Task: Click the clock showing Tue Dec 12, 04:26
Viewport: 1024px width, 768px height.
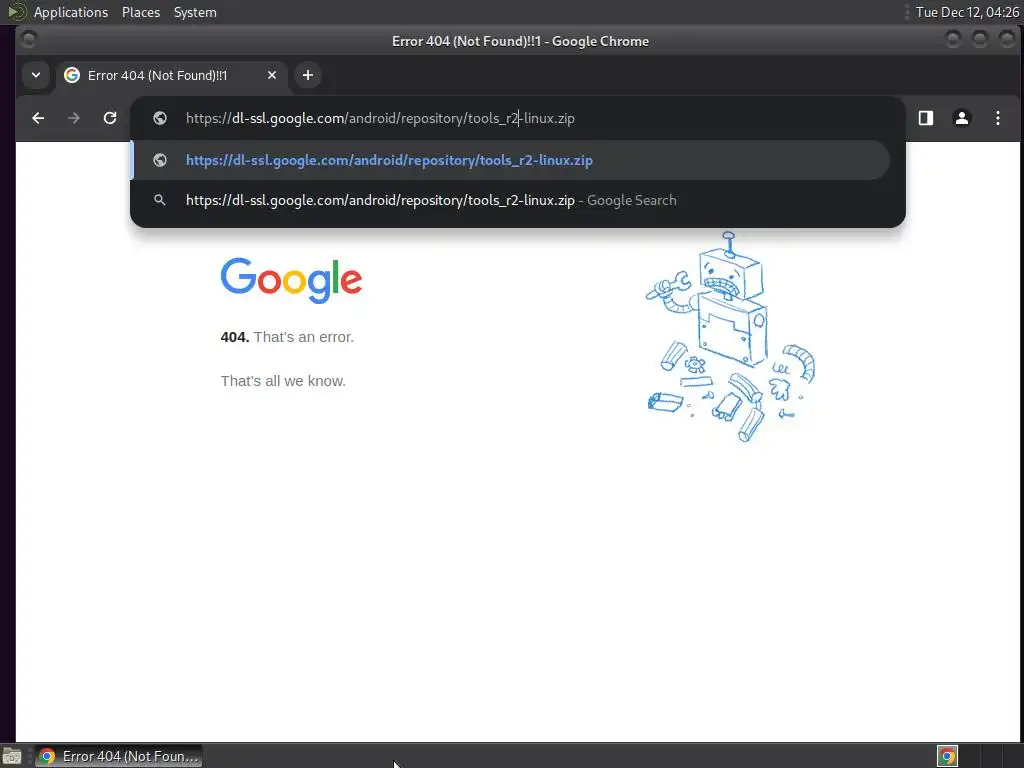Action: 967,12
